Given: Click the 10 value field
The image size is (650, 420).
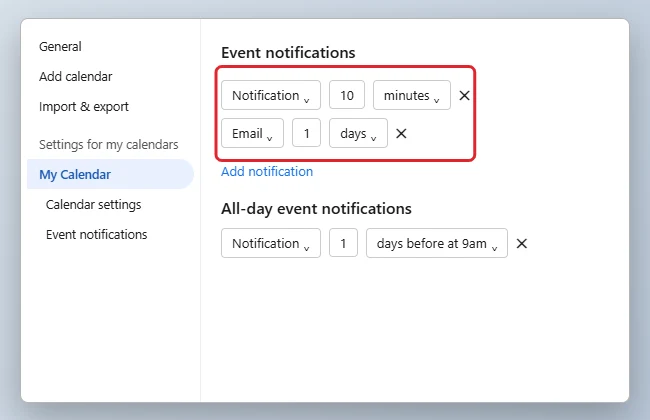Looking at the screenshot, I should tap(347, 95).
